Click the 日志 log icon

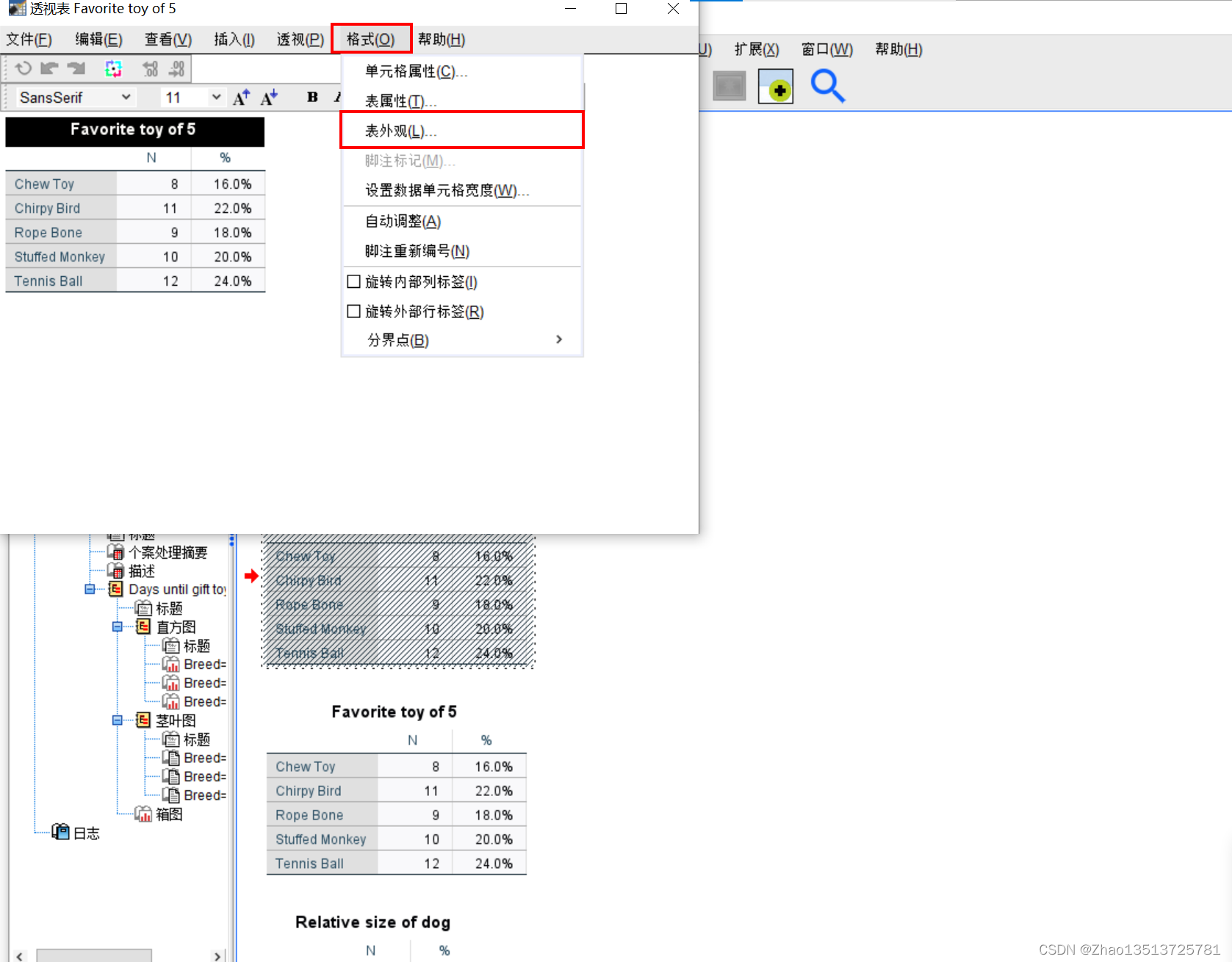pos(60,832)
